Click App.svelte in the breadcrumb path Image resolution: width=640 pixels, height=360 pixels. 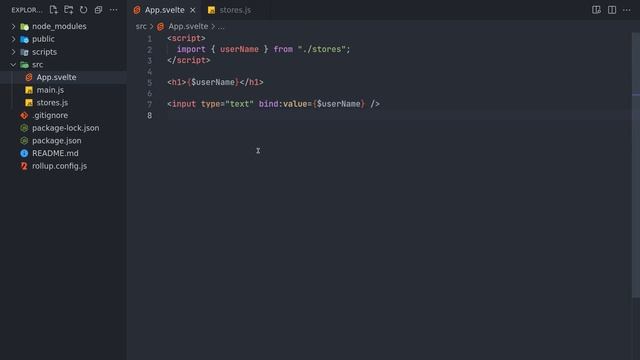(x=188, y=27)
